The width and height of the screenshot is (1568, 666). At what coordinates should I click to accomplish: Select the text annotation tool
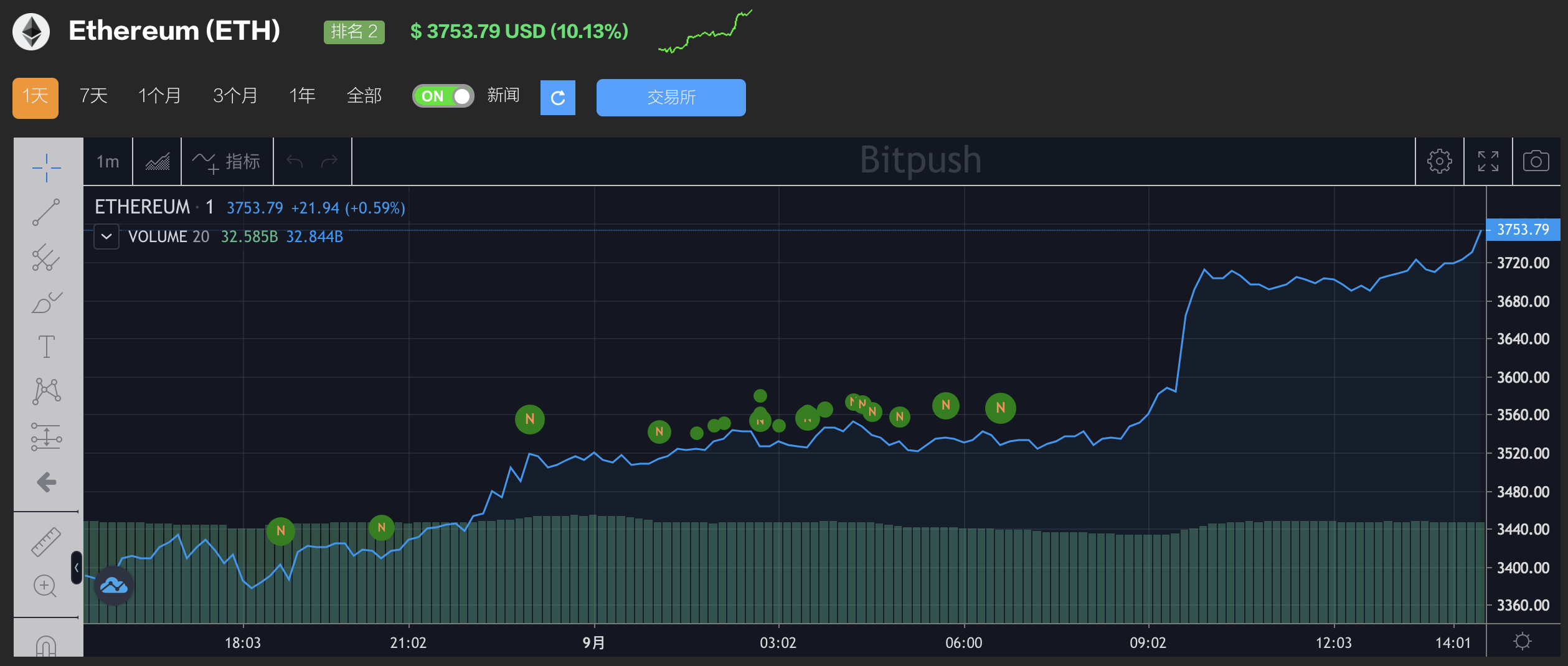click(47, 346)
